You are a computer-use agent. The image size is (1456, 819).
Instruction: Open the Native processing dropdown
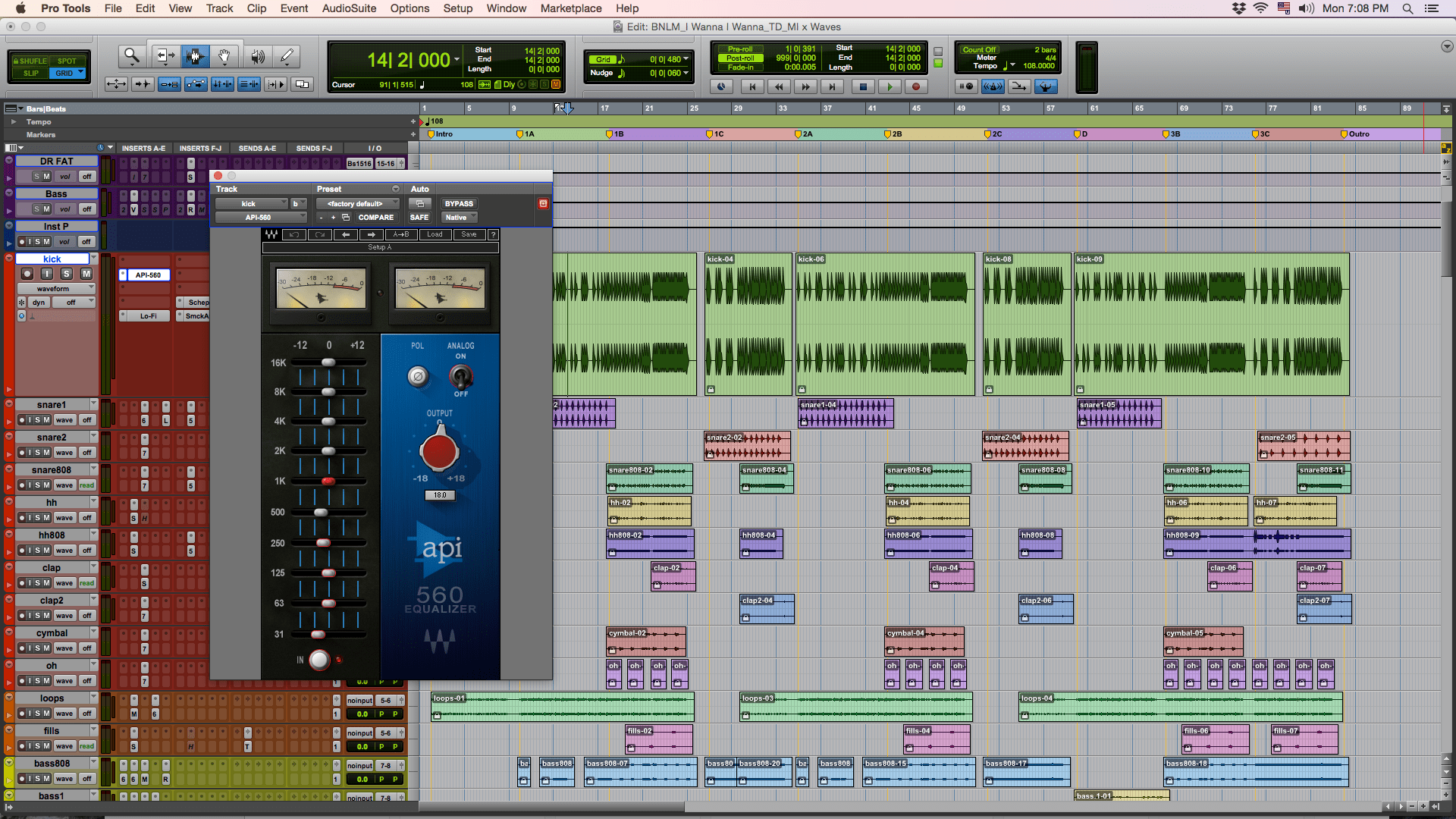(x=460, y=217)
